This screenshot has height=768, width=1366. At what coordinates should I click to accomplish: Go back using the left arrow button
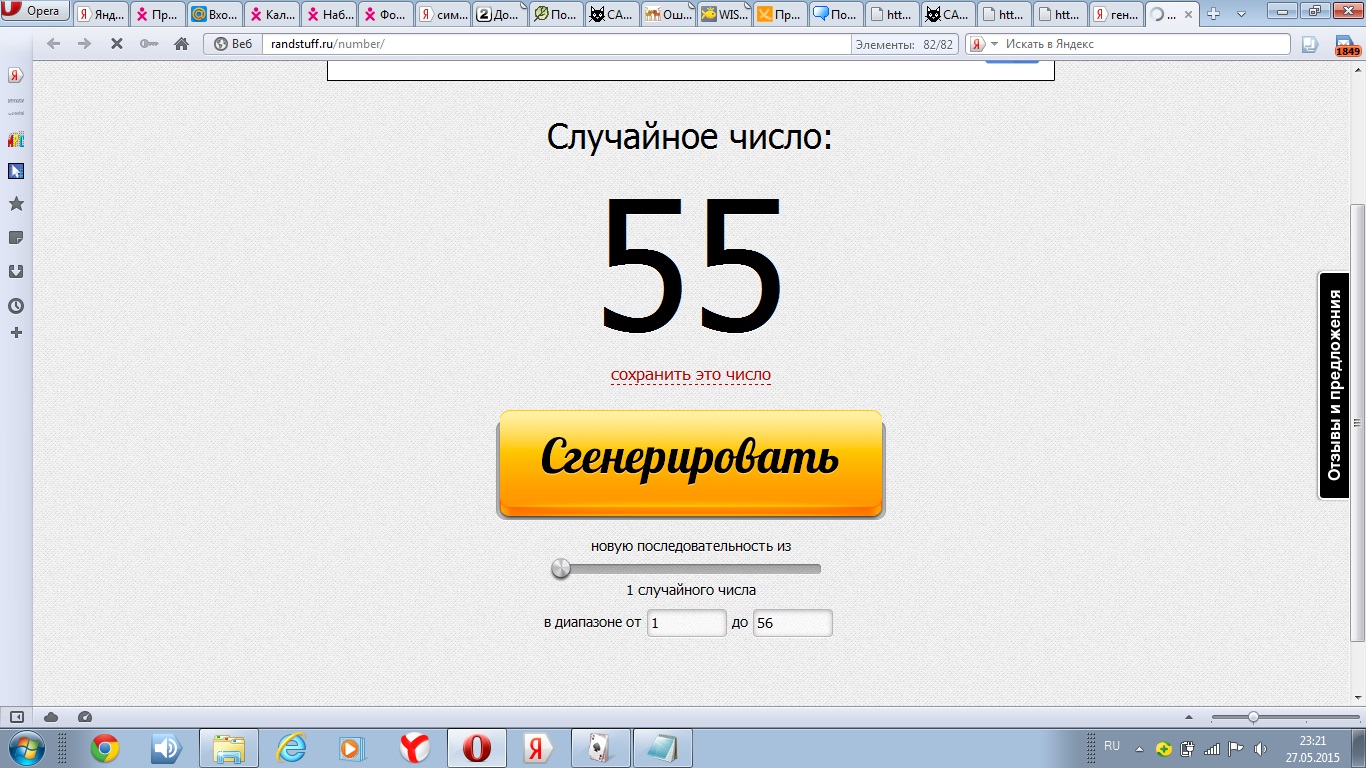tap(54, 44)
